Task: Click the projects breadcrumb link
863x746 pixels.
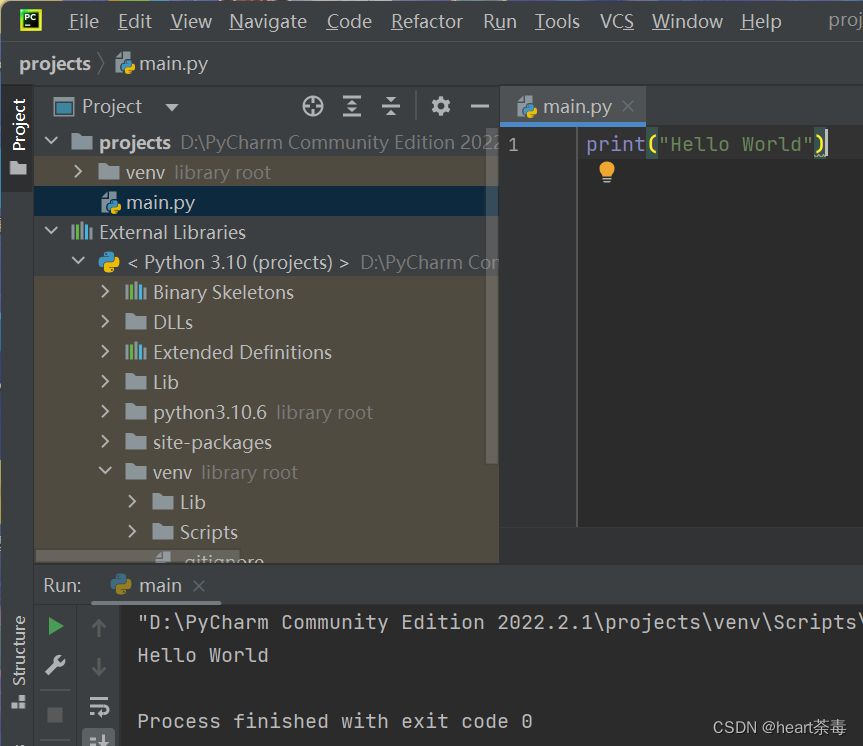Action: click(55, 63)
